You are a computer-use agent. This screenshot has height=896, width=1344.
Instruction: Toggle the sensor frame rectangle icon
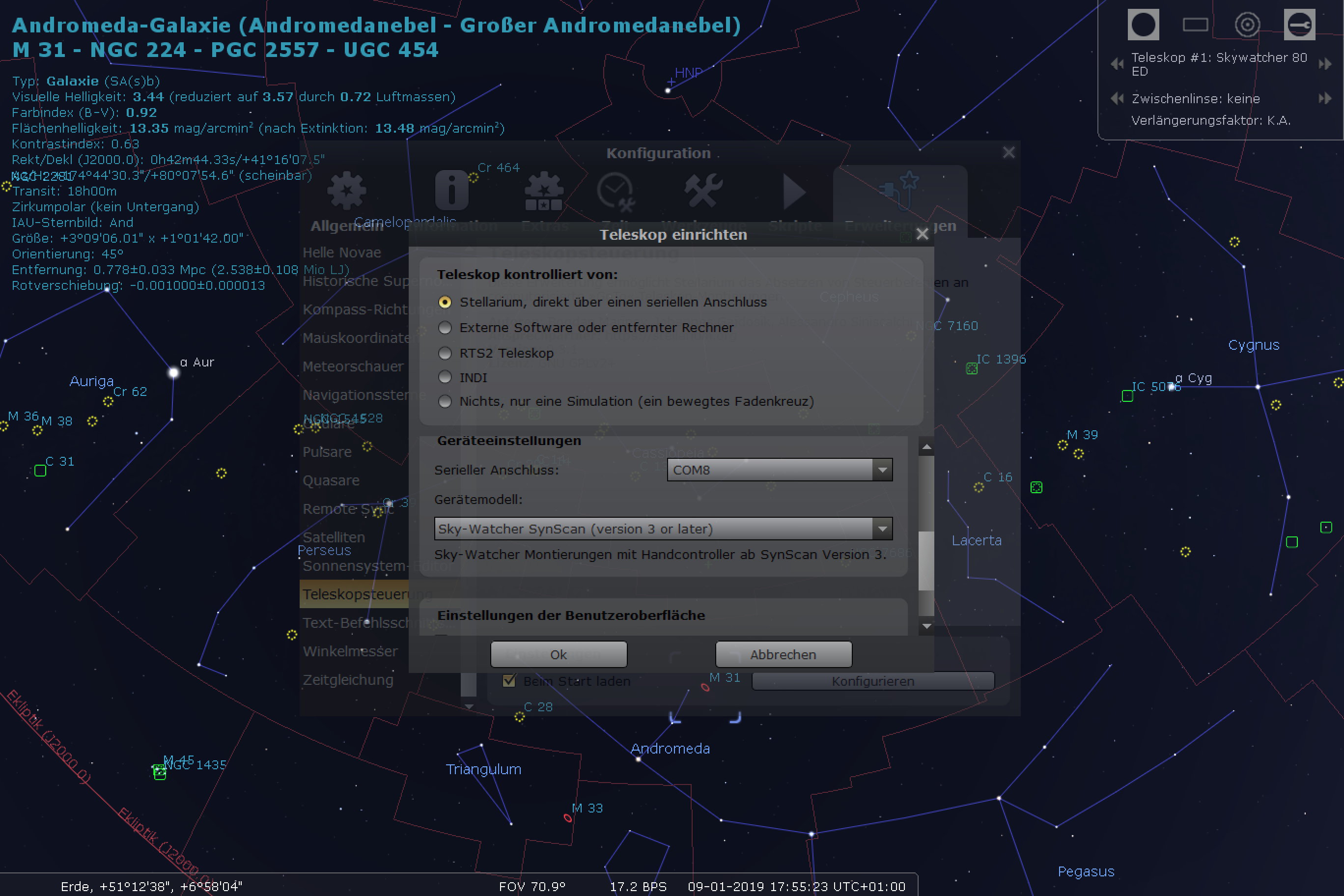coord(1195,25)
